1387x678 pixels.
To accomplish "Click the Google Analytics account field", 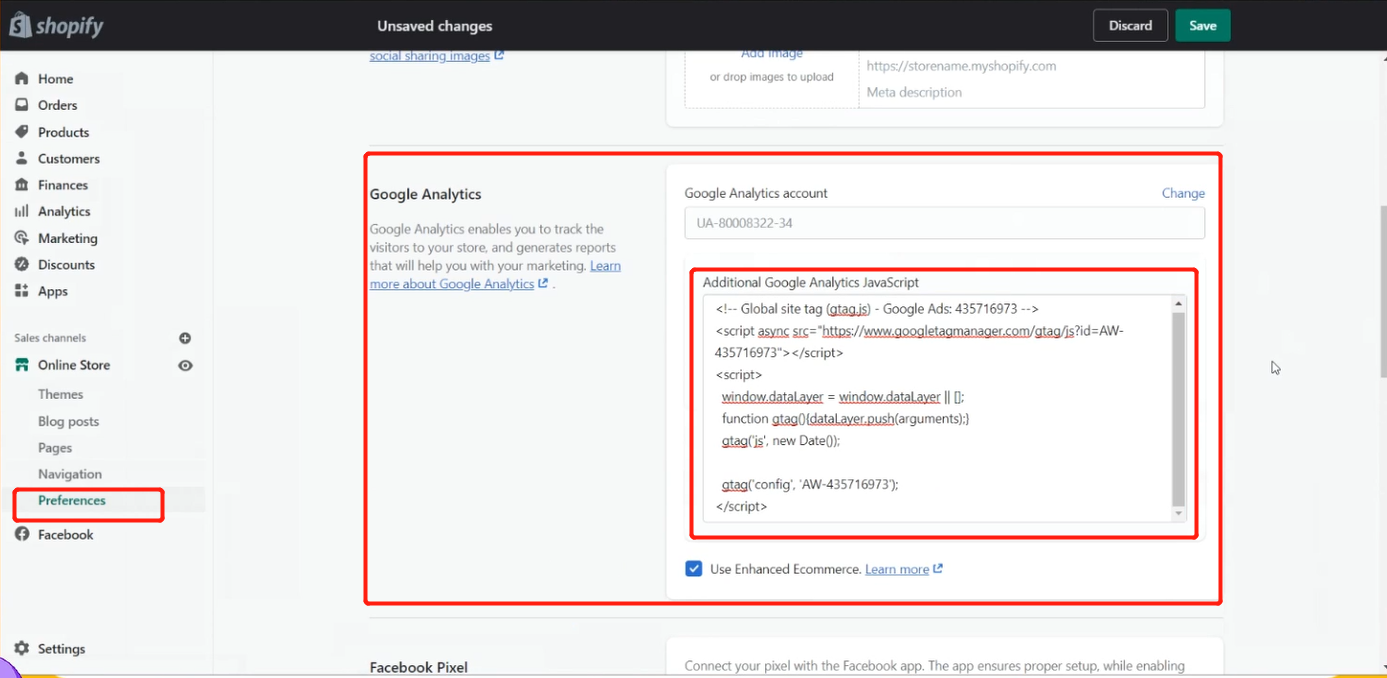I will tap(944, 223).
